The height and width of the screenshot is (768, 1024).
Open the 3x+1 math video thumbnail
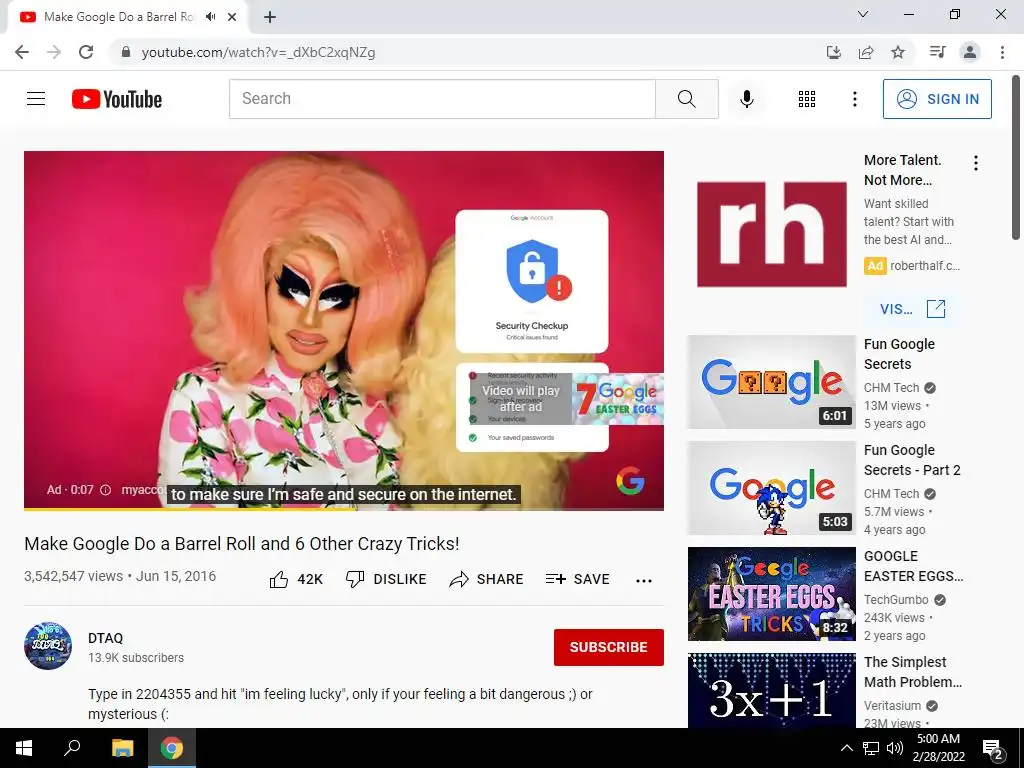tap(771, 690)
